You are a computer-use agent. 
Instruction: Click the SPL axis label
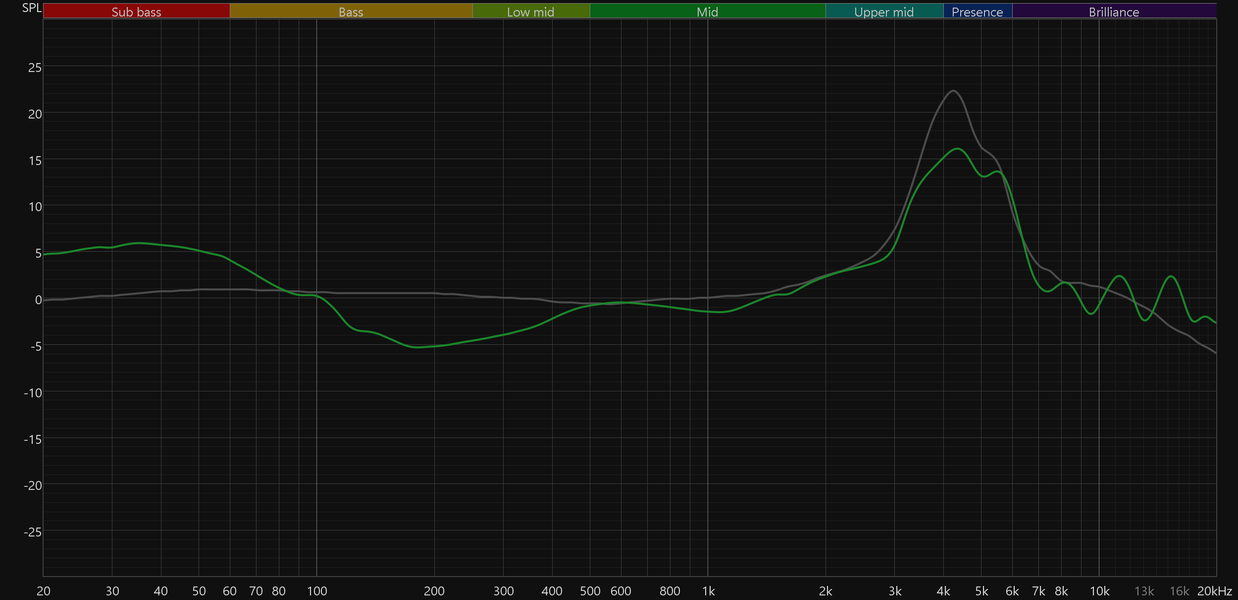pos(32,8)
